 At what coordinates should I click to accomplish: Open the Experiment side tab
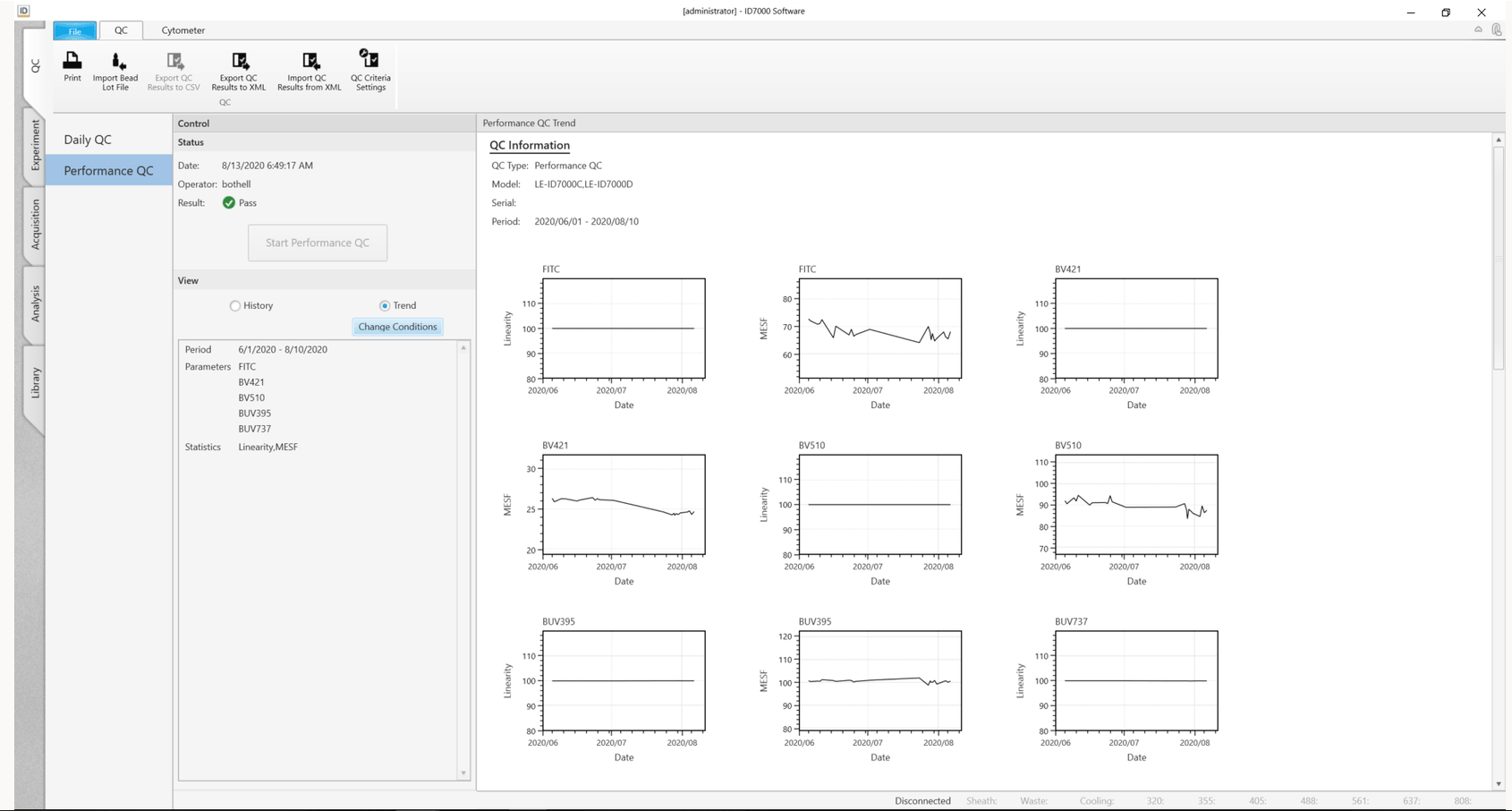[35, 145]
